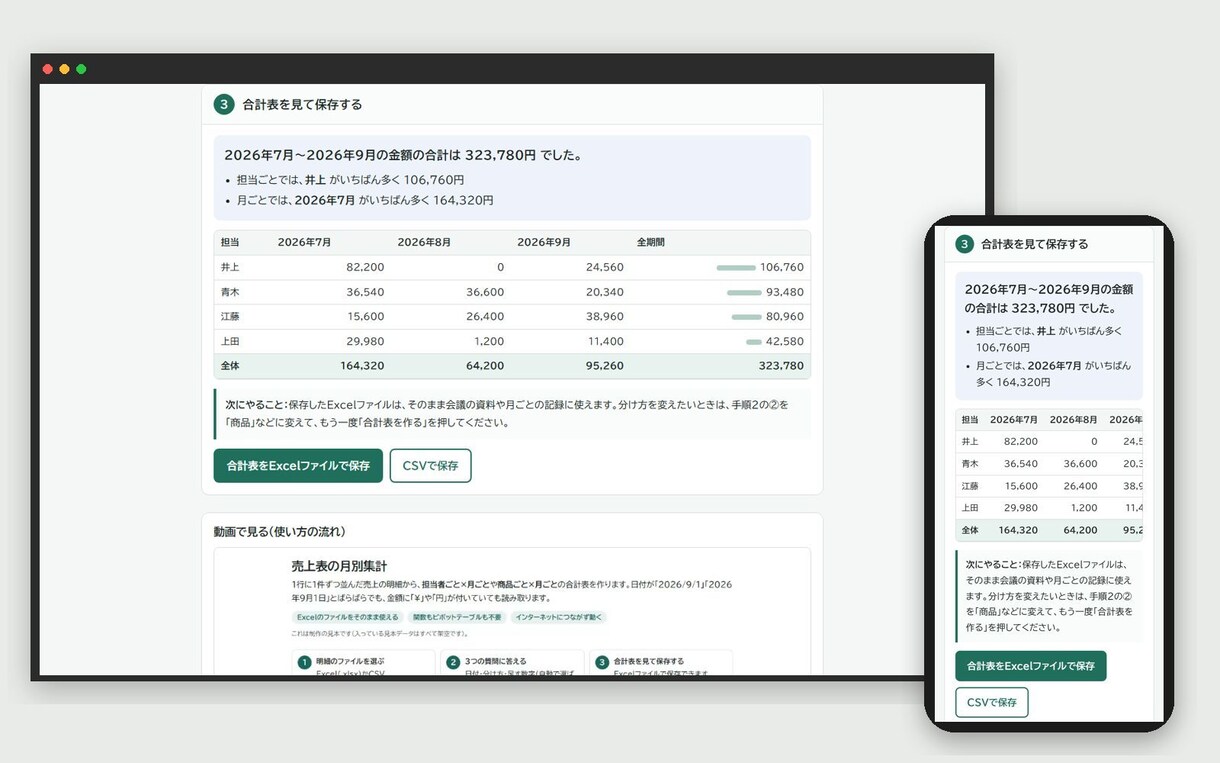
Task: Click the green maximize dot of desktop window
Action: tap(81, 69)
